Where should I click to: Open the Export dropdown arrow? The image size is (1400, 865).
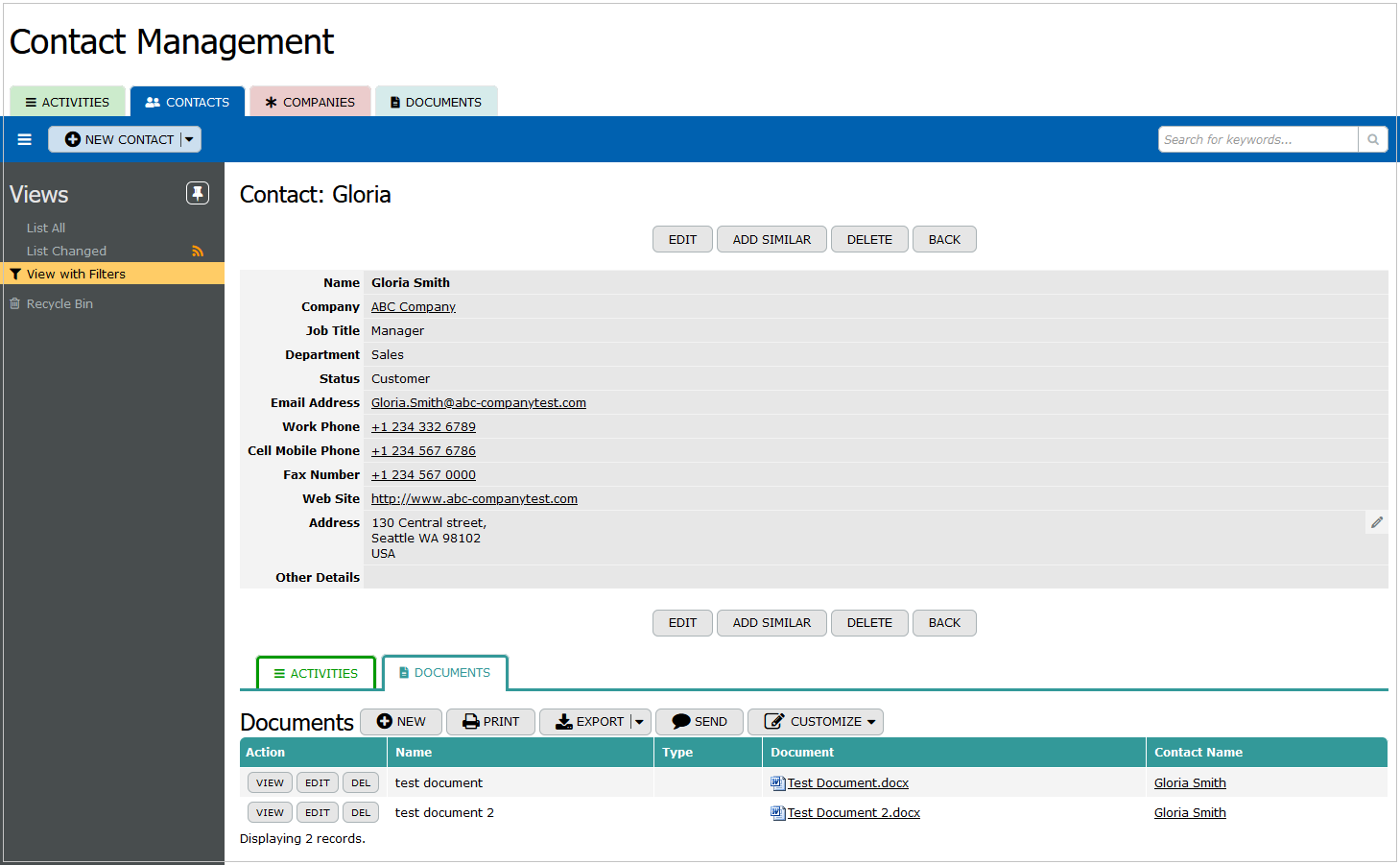click(x=640, y=722)
